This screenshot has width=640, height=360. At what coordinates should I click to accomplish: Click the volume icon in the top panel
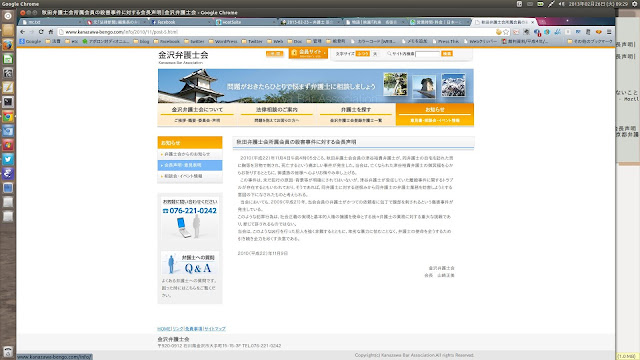click(562, 4)
